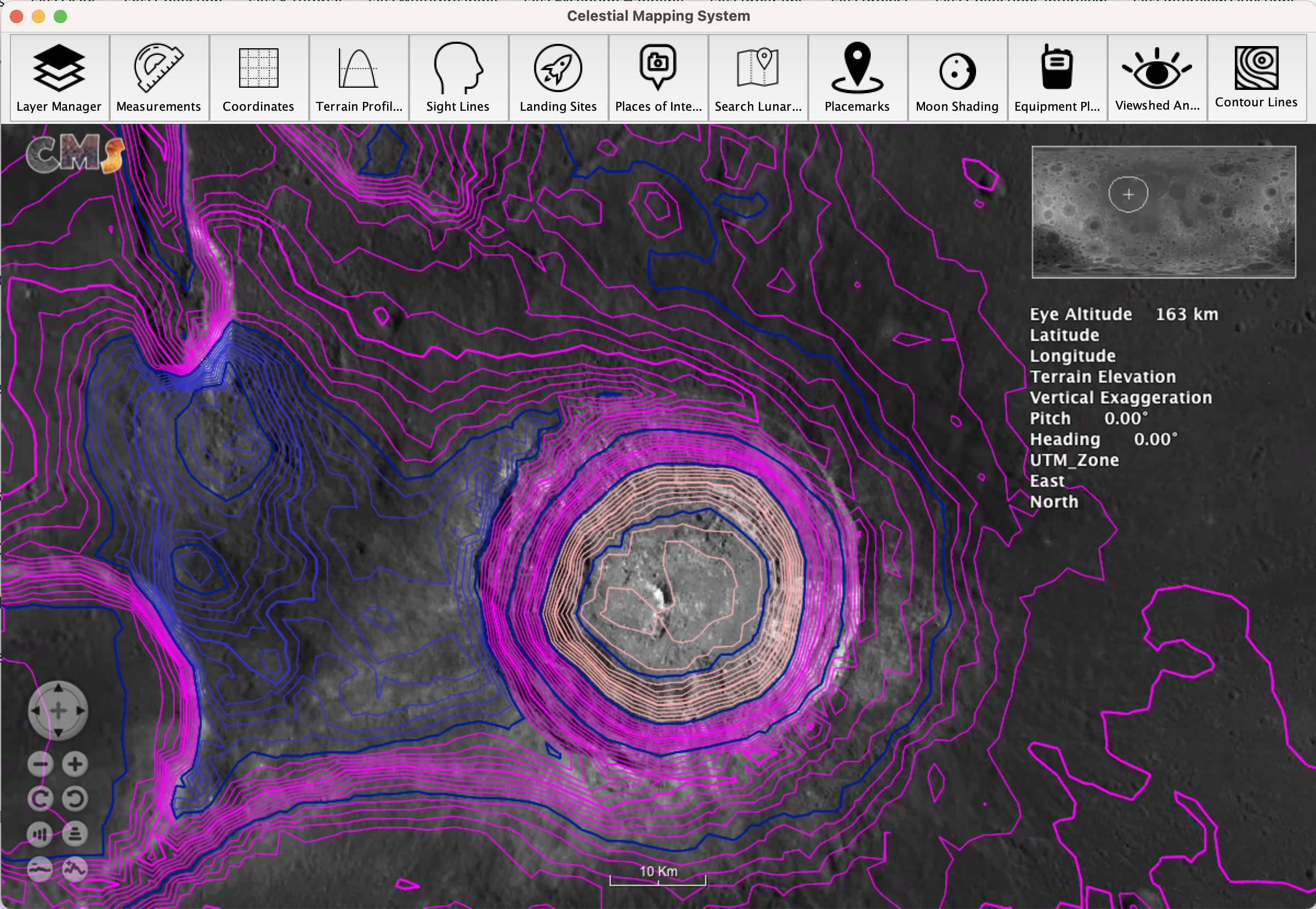Rotate heading clockwise with map control
This screenshot has height=909, width=1316.
pos(41,799)
